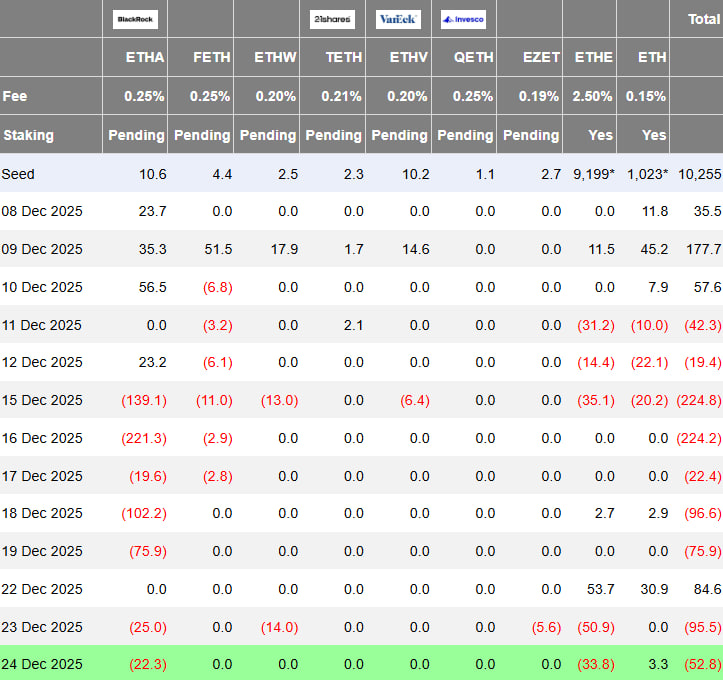Click the ETHE ticker header

tap(594, 58)
